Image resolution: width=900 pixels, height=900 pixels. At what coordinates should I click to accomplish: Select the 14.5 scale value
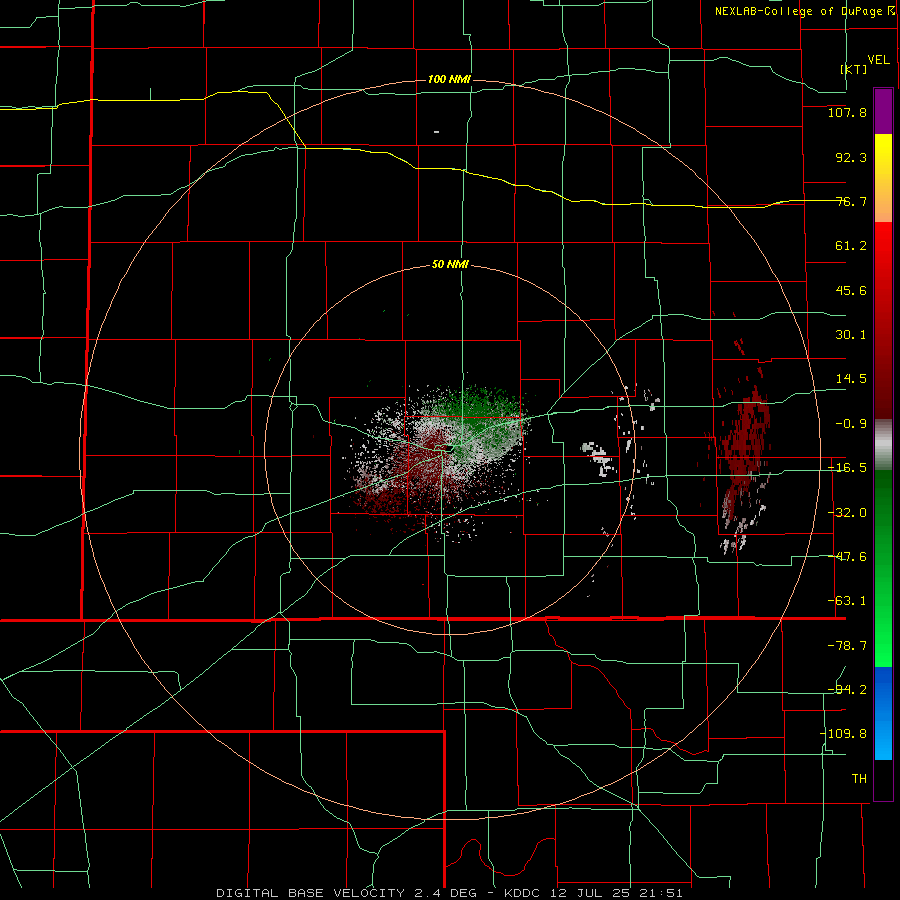[851, 379]
